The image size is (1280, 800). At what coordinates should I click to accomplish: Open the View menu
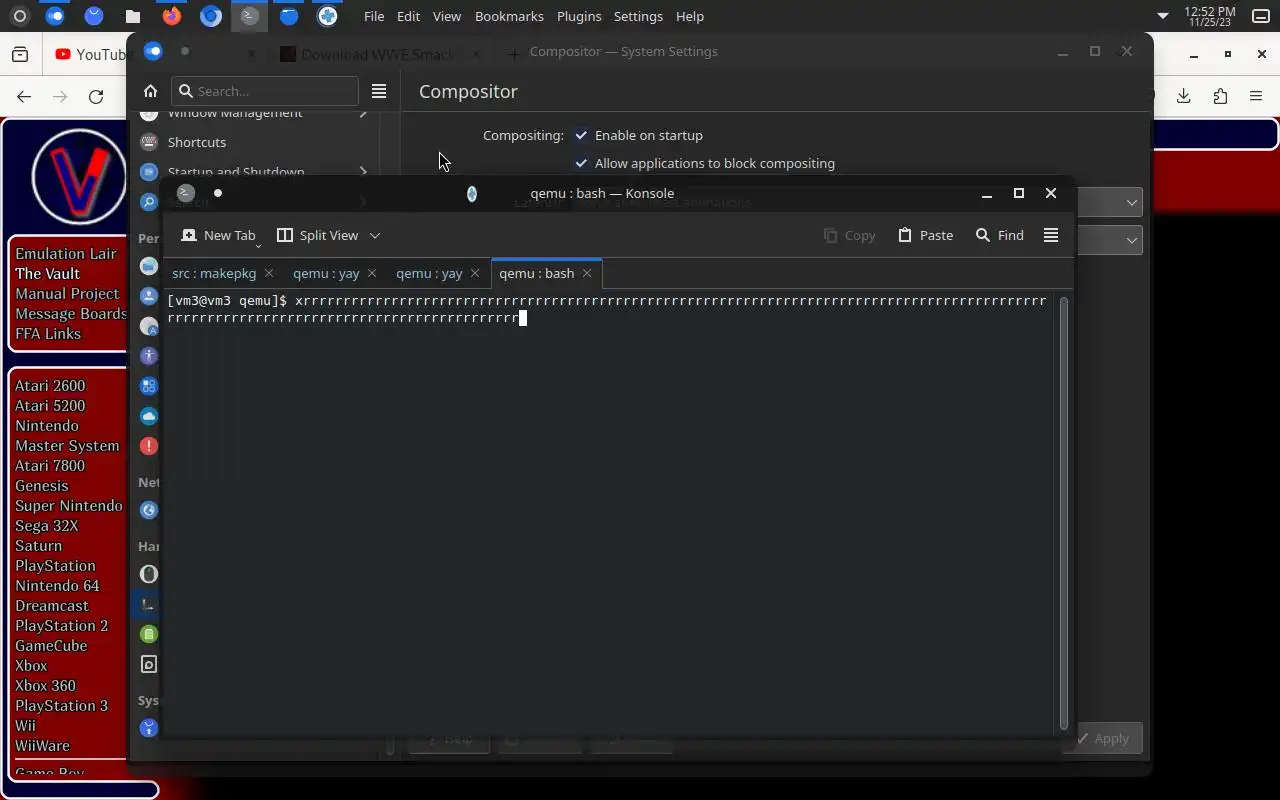pos(447,16)
